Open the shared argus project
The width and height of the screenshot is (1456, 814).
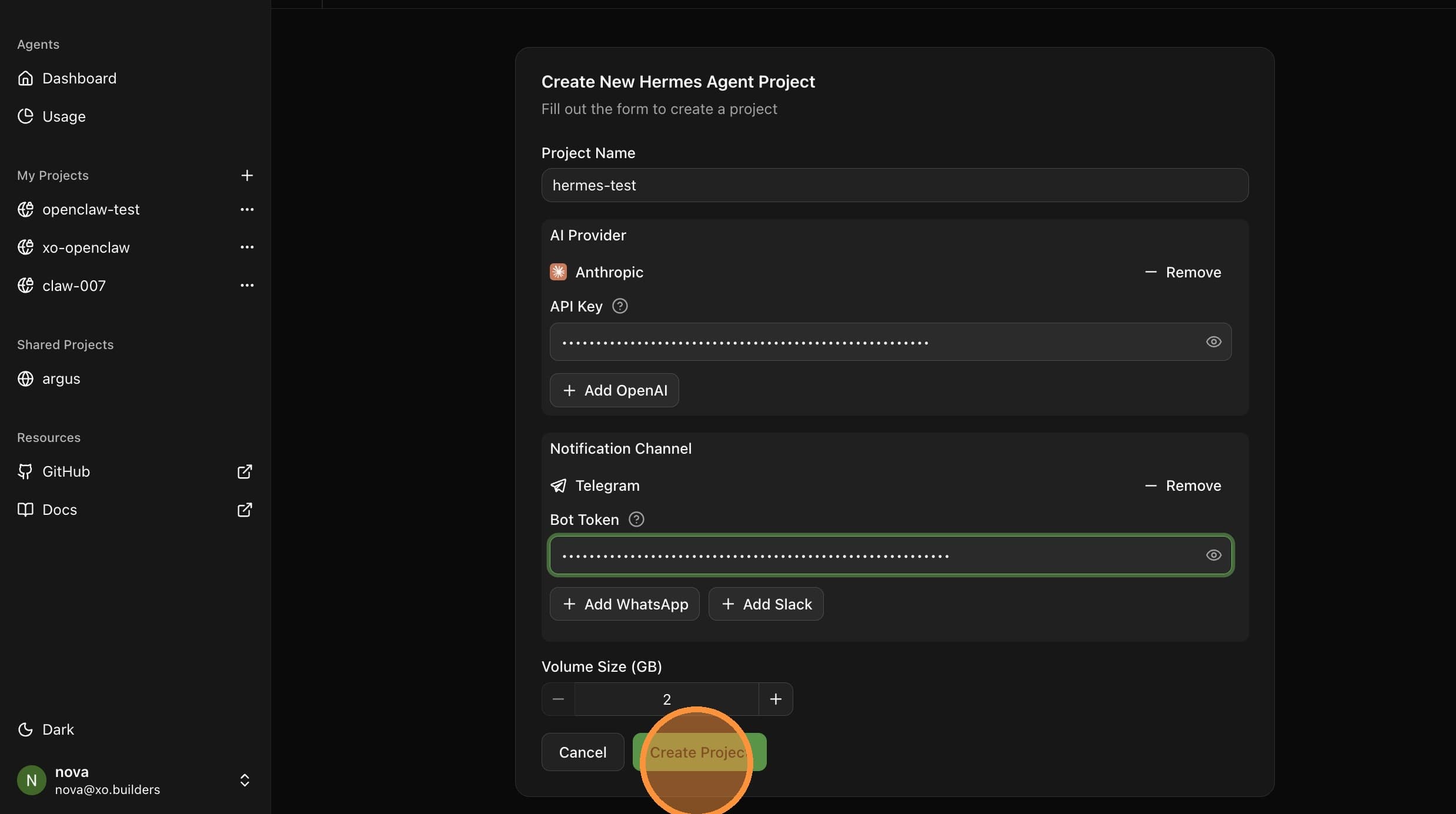pos(61,378)
